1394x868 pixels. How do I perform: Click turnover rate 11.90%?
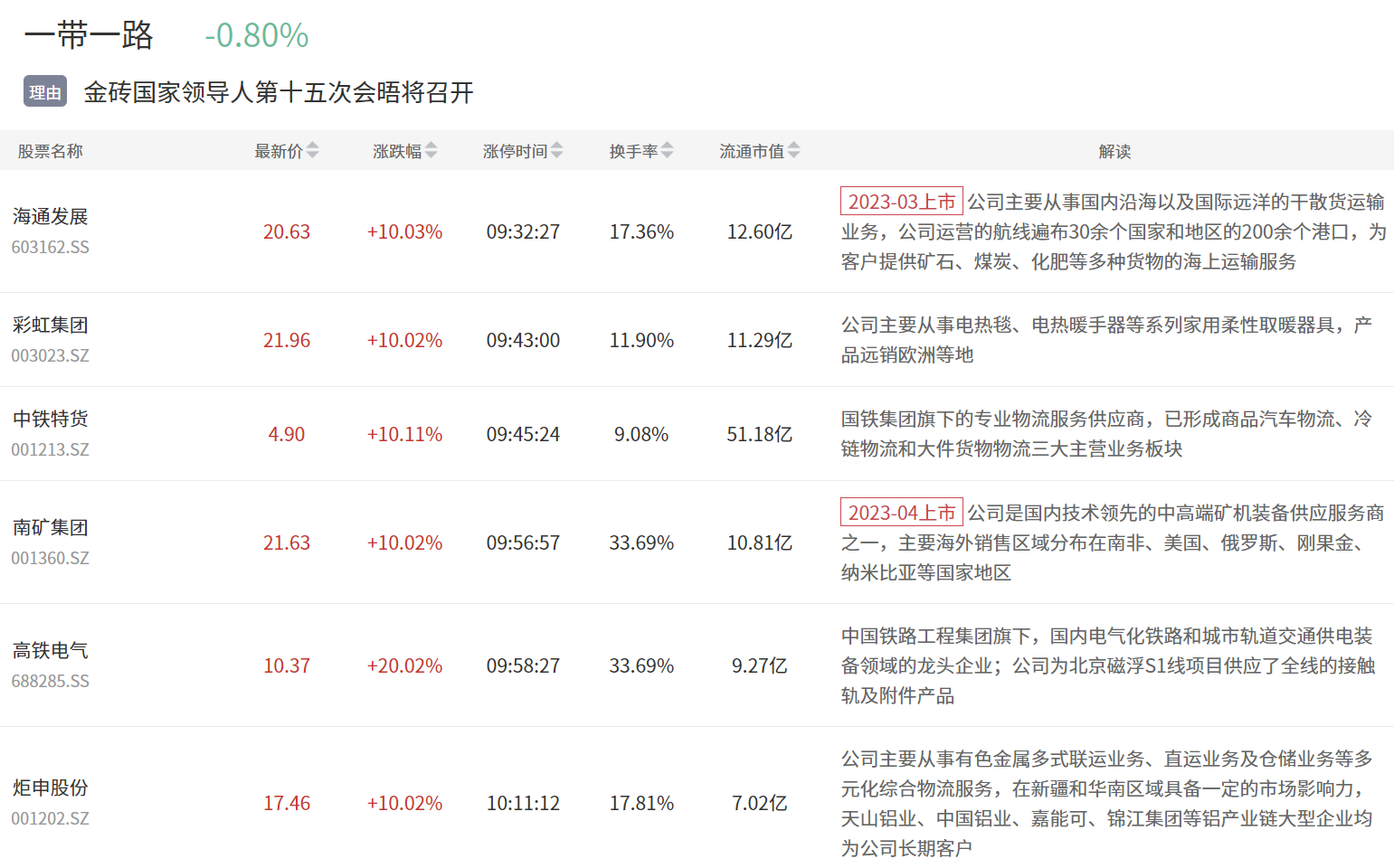tap(641, 340)
